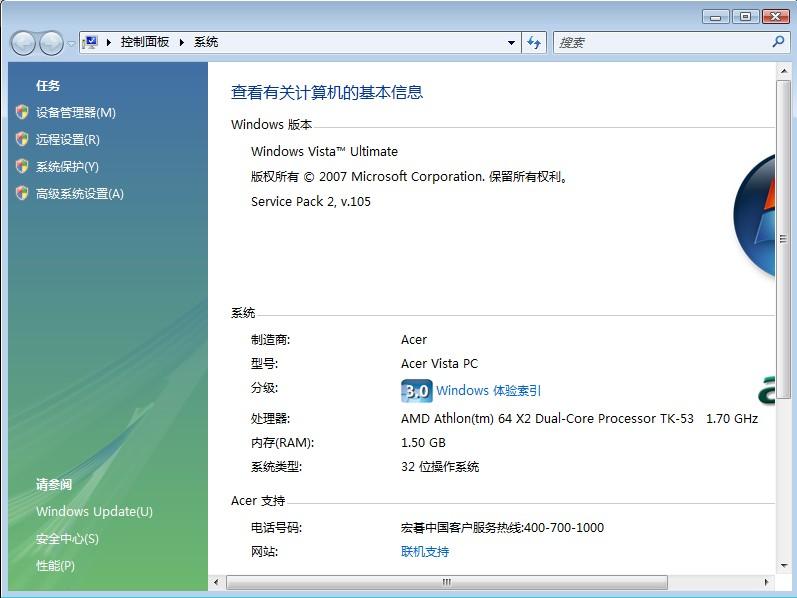Click the shield icon next to 设备管理器(M)
This screenshot has width=797, height=598.
coord(22,113)
